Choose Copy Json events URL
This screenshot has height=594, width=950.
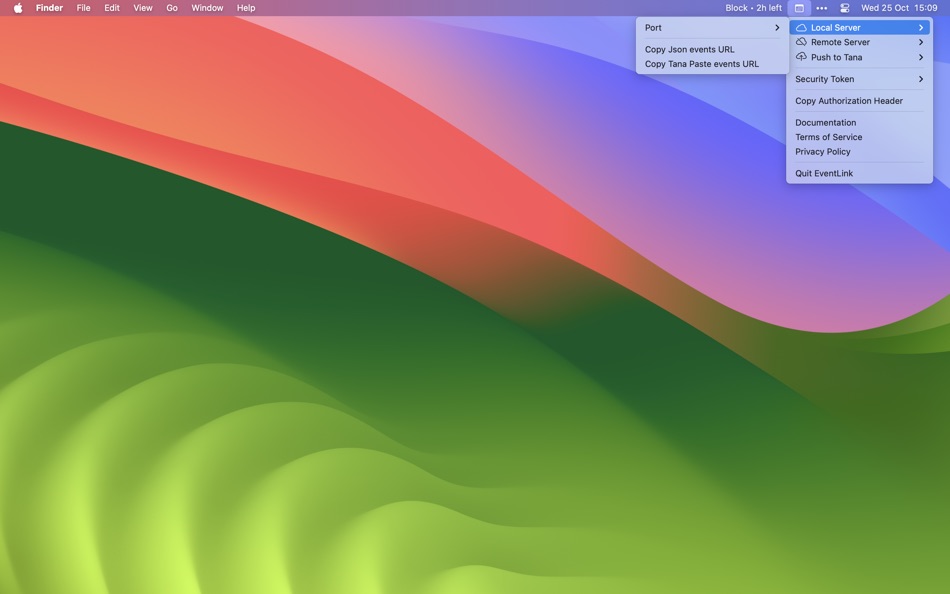pyautogui.click(x=712, y=49)
